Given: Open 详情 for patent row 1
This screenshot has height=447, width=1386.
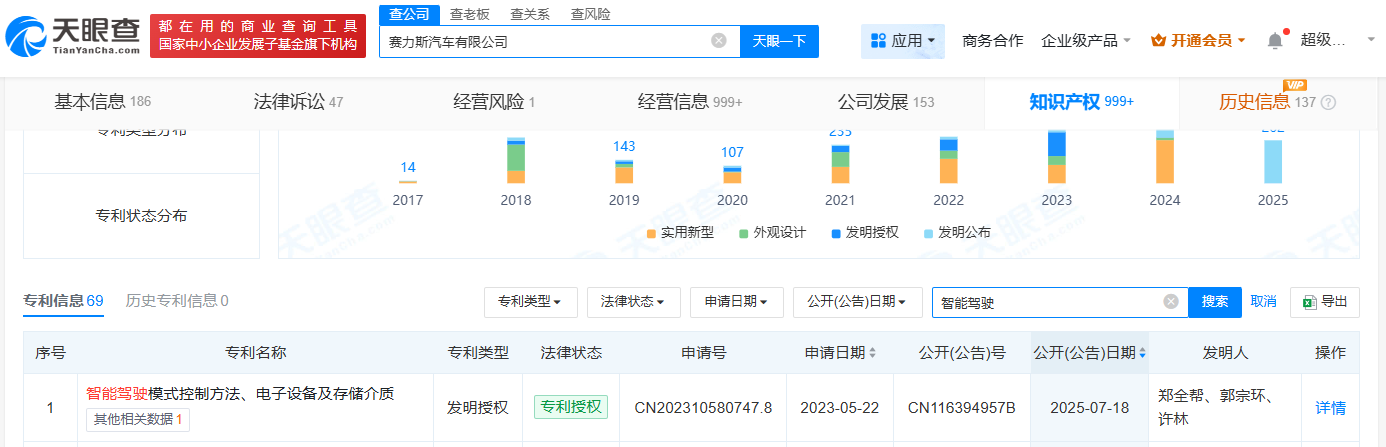Looking at the screenshot, I should pos(1330,407).
